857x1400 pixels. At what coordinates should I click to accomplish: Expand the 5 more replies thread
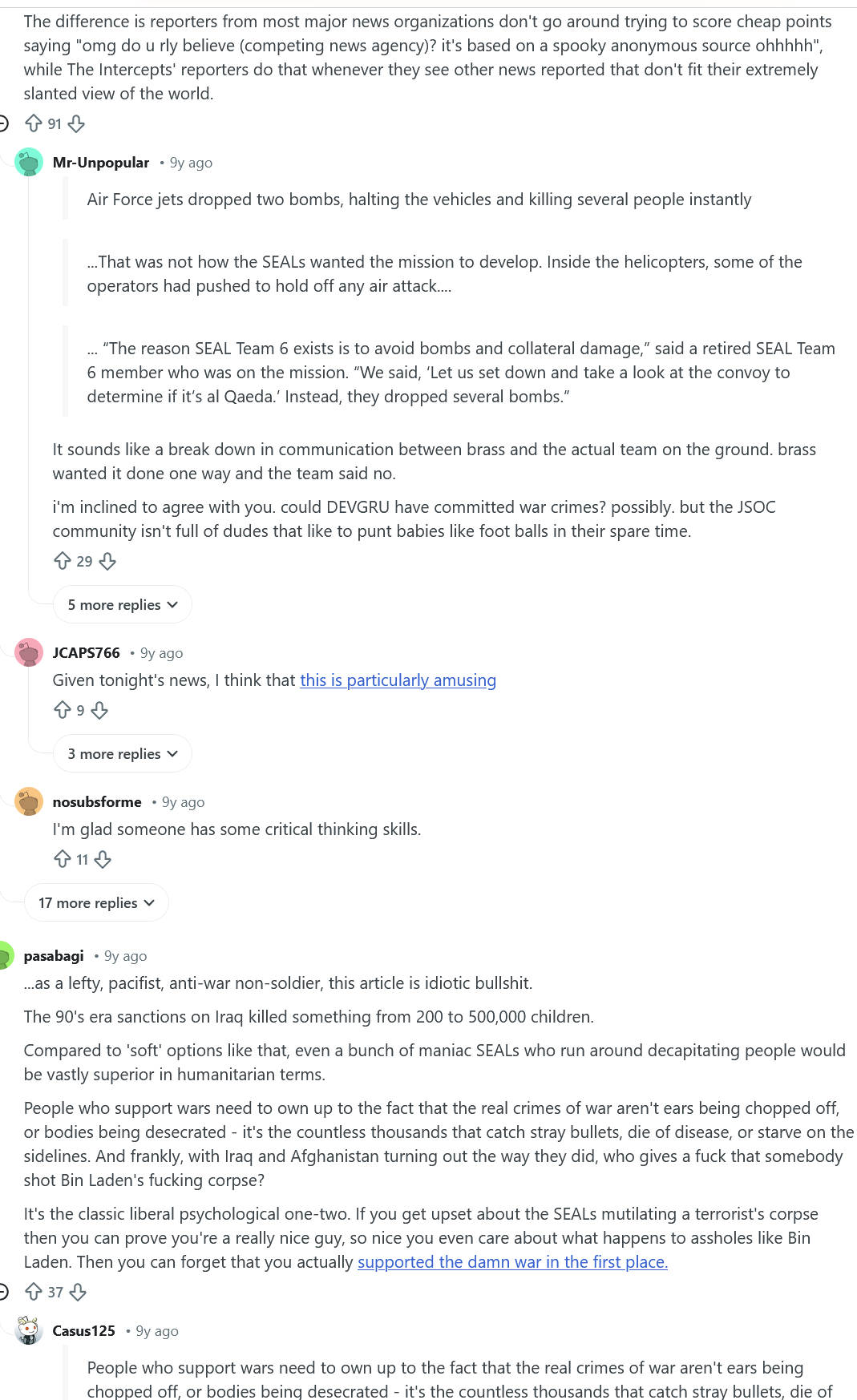coord(123,605)
